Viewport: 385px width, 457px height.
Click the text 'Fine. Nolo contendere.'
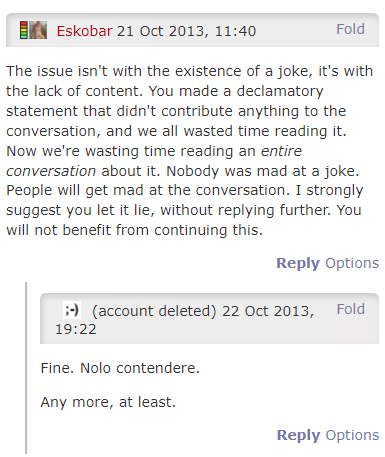click(120, 368)
